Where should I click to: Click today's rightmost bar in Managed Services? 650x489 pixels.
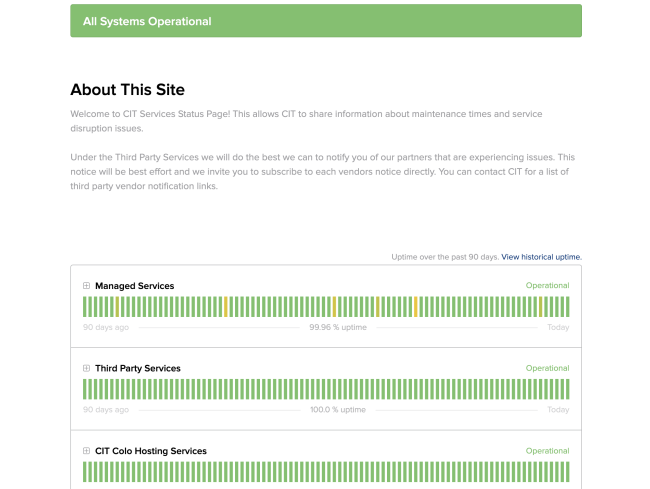(568, 307)
